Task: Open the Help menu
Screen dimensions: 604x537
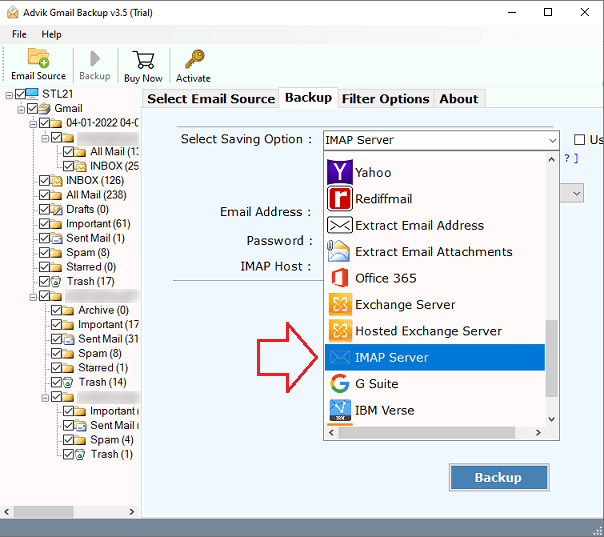Action: [x=52, y=34]
